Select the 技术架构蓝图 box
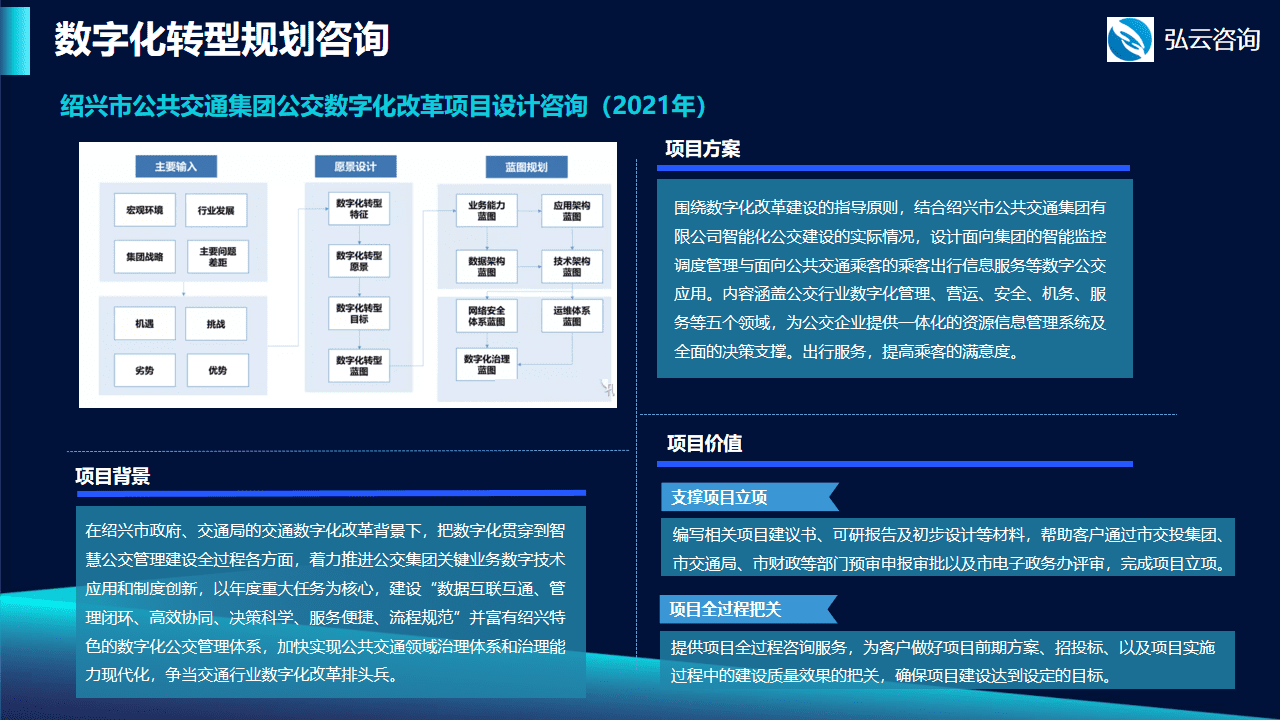Screen dimensions: 1280x720 point(572,266)
